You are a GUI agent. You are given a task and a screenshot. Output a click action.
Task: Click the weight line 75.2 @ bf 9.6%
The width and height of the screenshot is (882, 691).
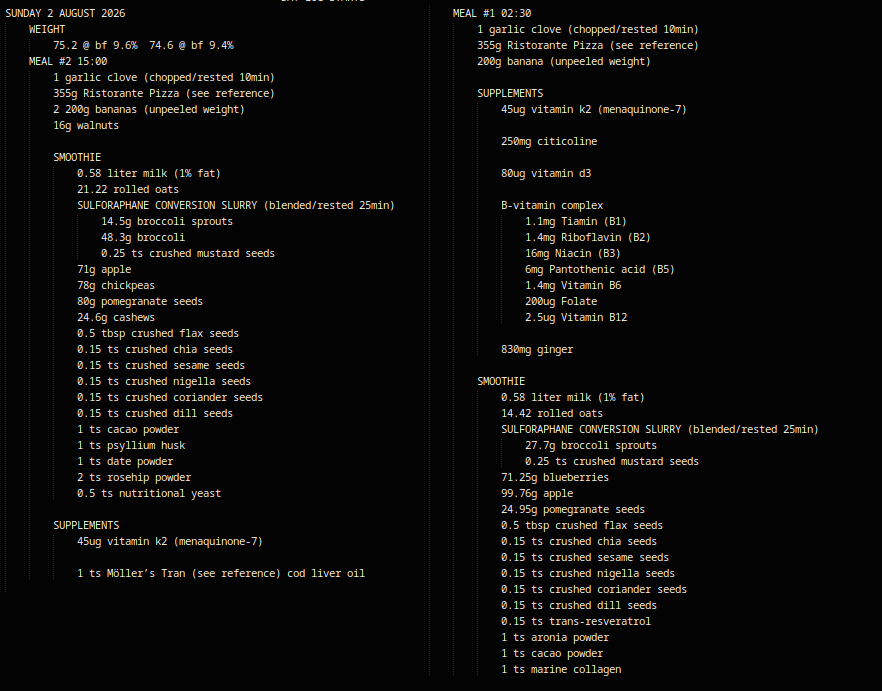coord(95,46)
